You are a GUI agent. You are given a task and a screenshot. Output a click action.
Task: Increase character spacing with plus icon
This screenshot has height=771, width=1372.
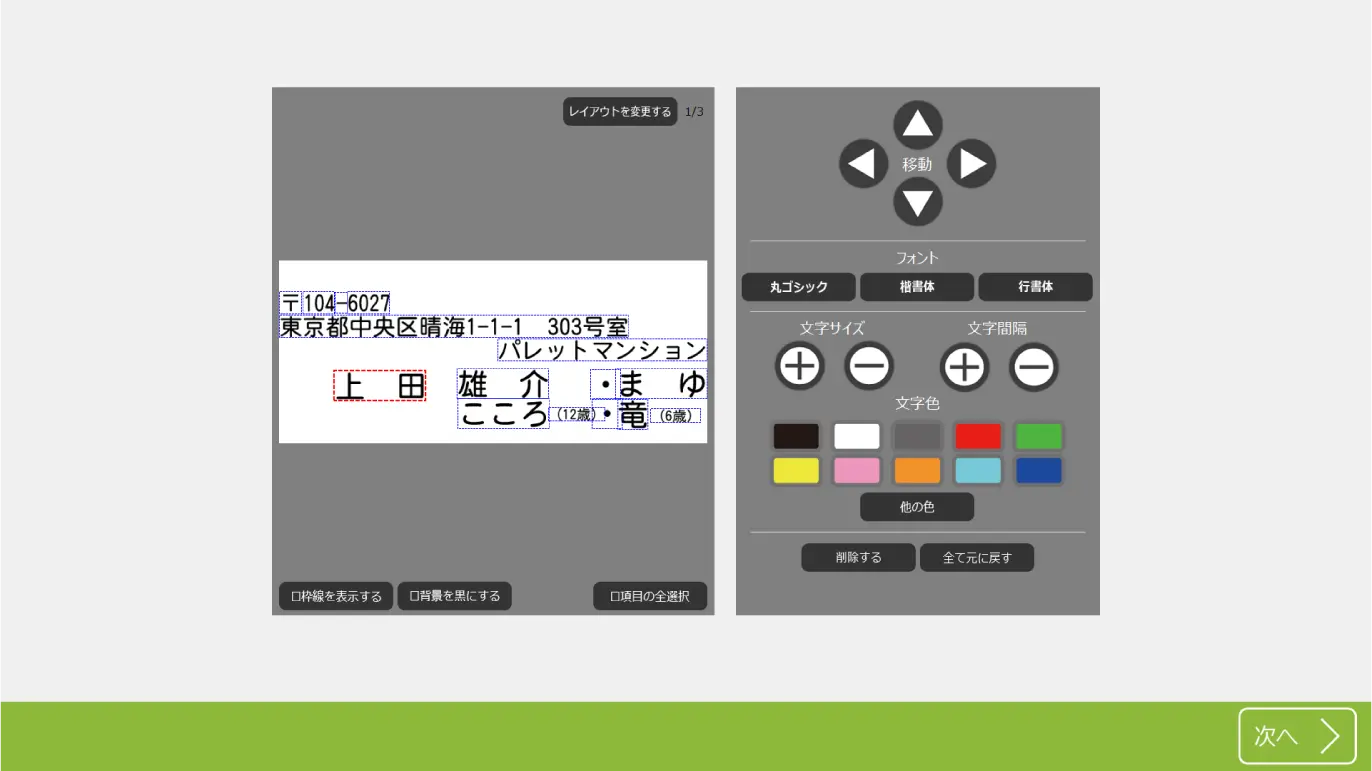(x=964, y=367)
